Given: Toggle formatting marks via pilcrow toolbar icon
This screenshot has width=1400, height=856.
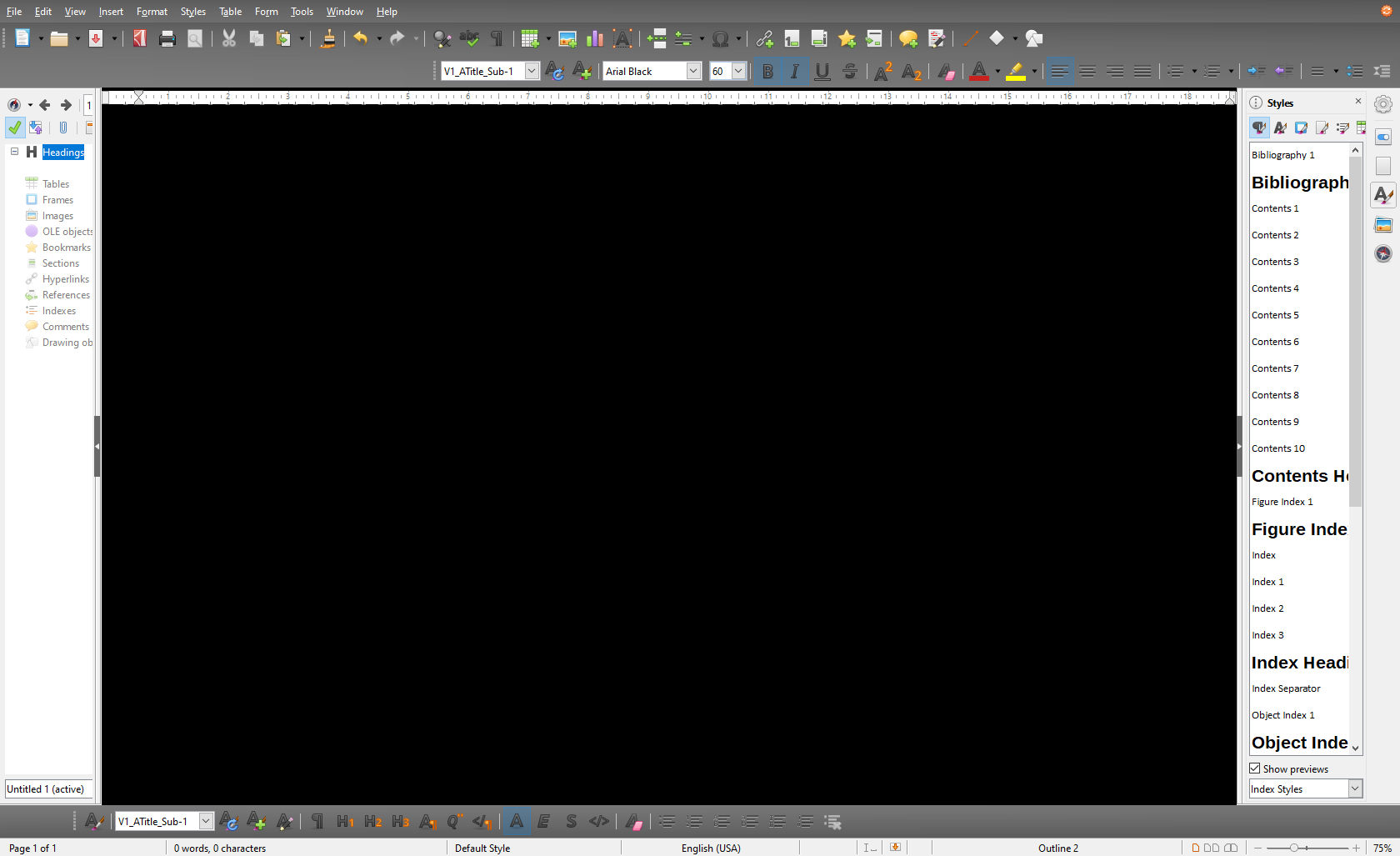Looking at the screenshot, I should point(496,38).
